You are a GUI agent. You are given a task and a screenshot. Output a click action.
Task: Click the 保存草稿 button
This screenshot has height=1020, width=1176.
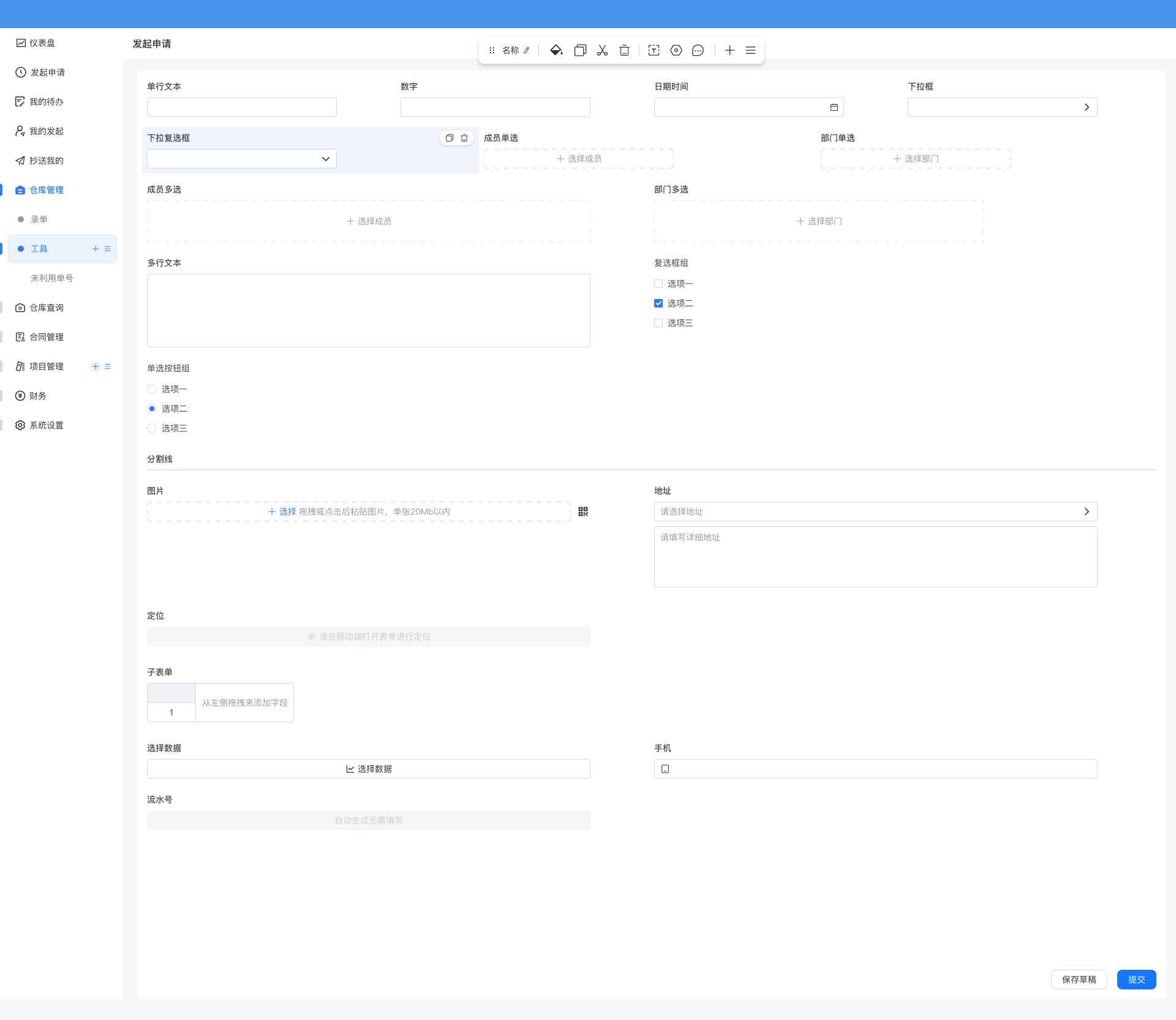1079,979
